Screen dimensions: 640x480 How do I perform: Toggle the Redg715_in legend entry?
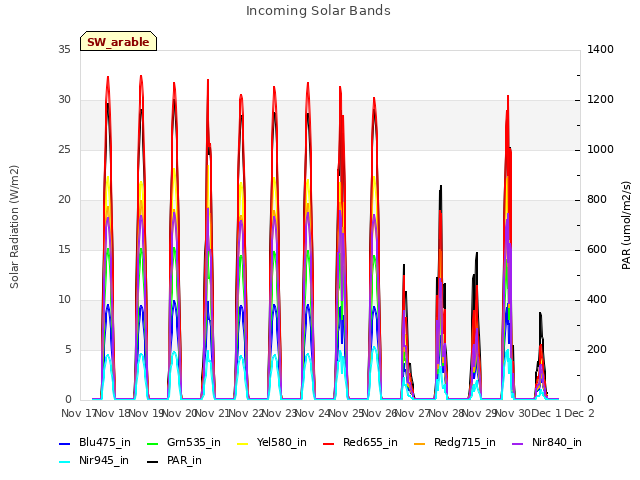(x=455, y=442)
